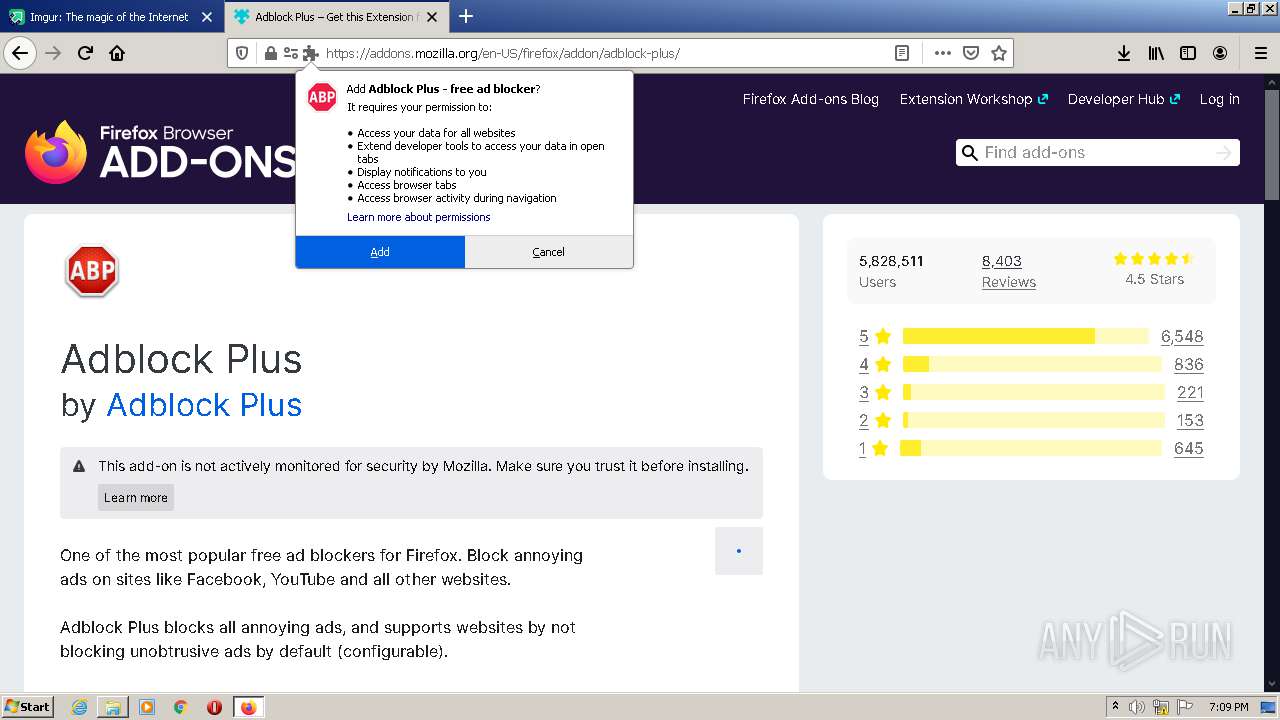Open the 836 four-star count link
This screenshot has height=720, width=1280.
(1189, 365)
